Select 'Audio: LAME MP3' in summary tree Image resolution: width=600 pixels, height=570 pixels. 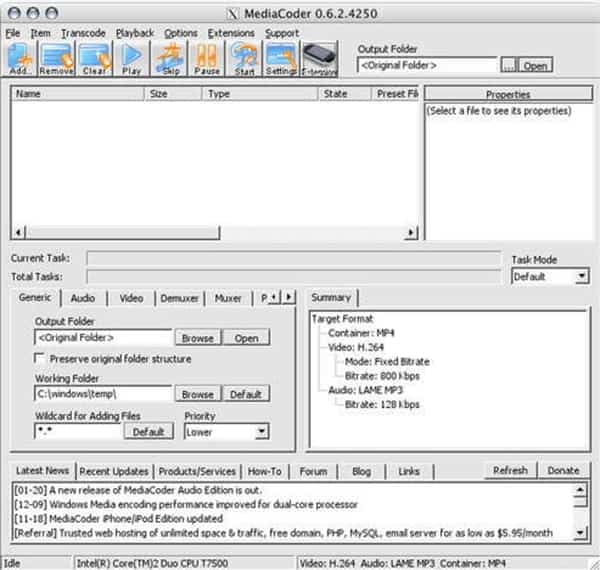point(365,390)
